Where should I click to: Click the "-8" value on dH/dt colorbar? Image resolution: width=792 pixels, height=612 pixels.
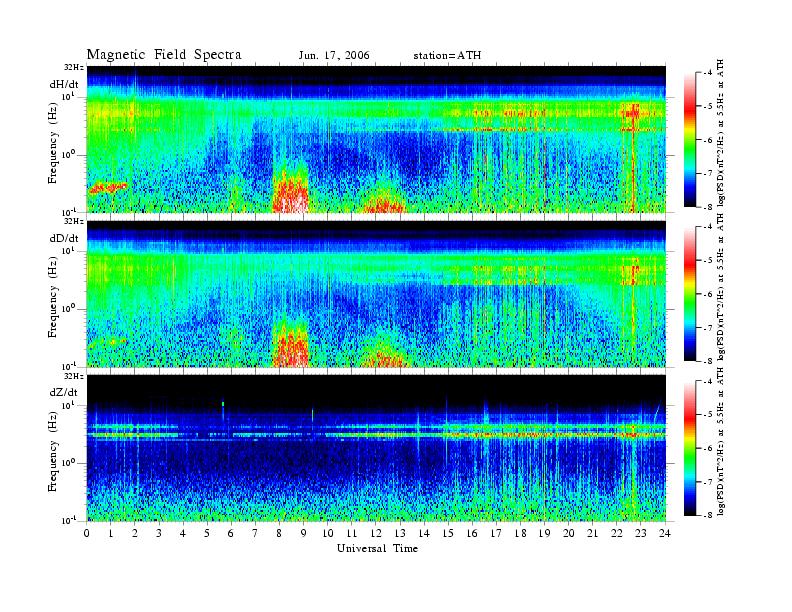pyautogui.click(x=708, y=207)
